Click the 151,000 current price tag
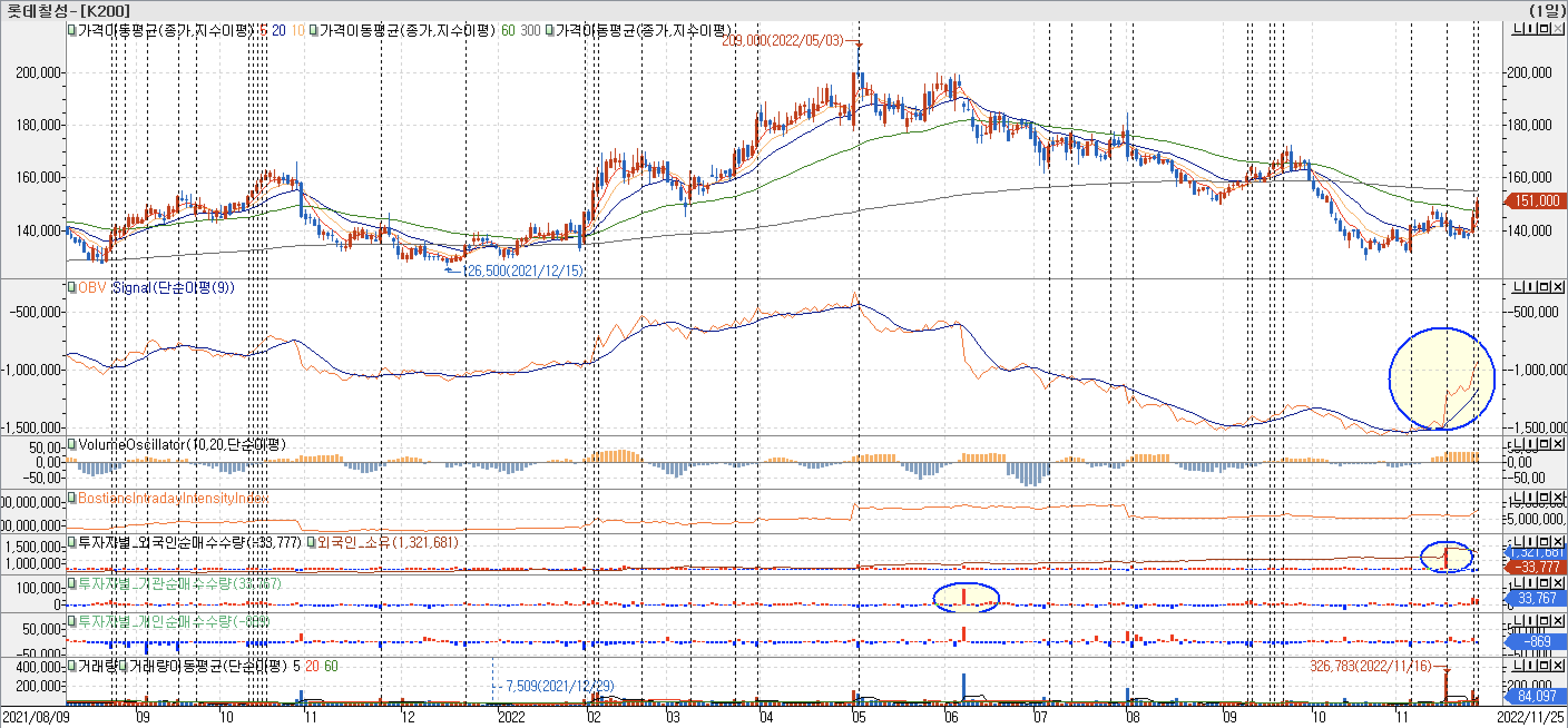Viewport: 1568px width, 728px height. 1536,201
